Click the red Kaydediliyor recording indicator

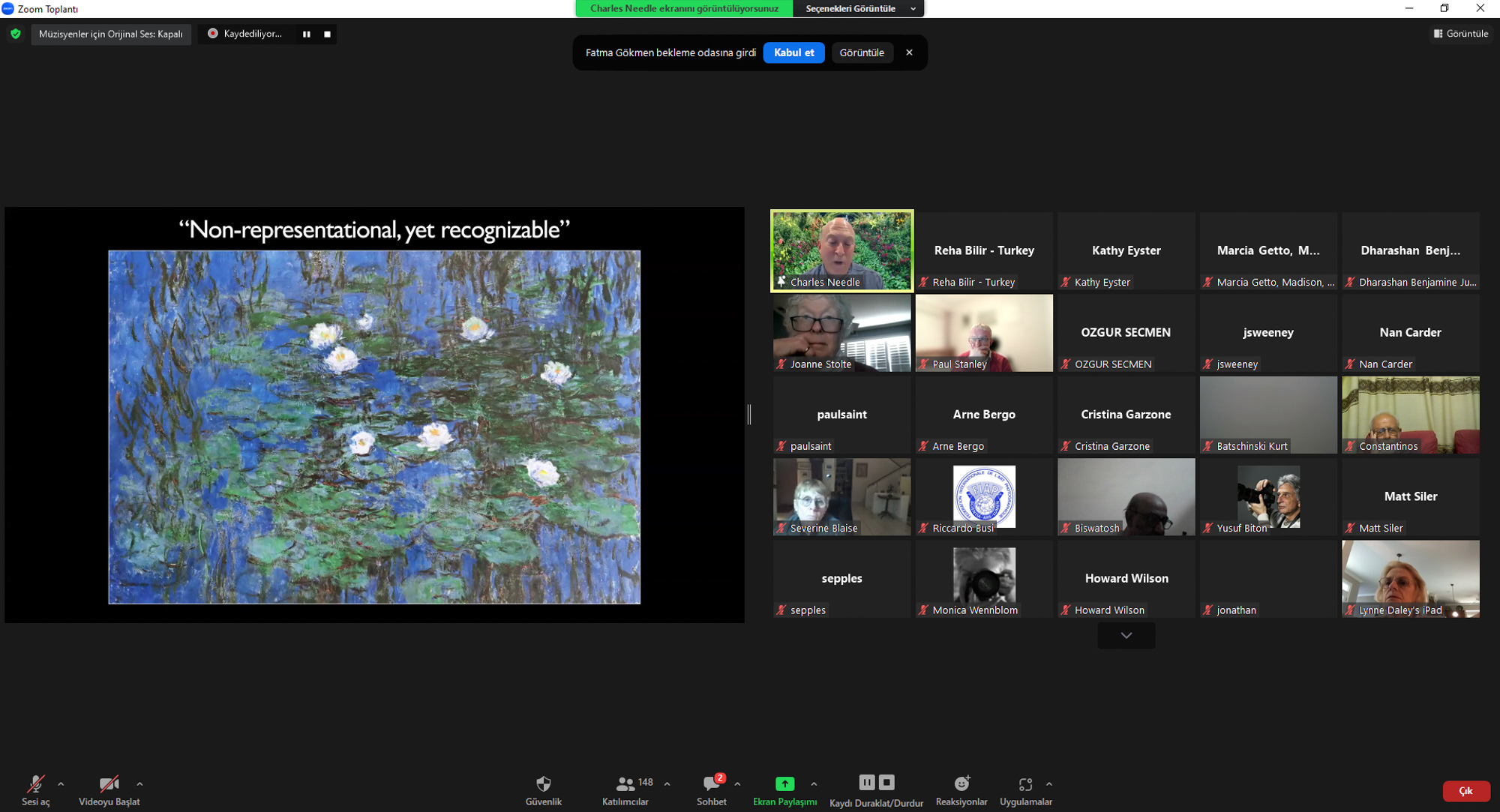(x=213, y=34)
